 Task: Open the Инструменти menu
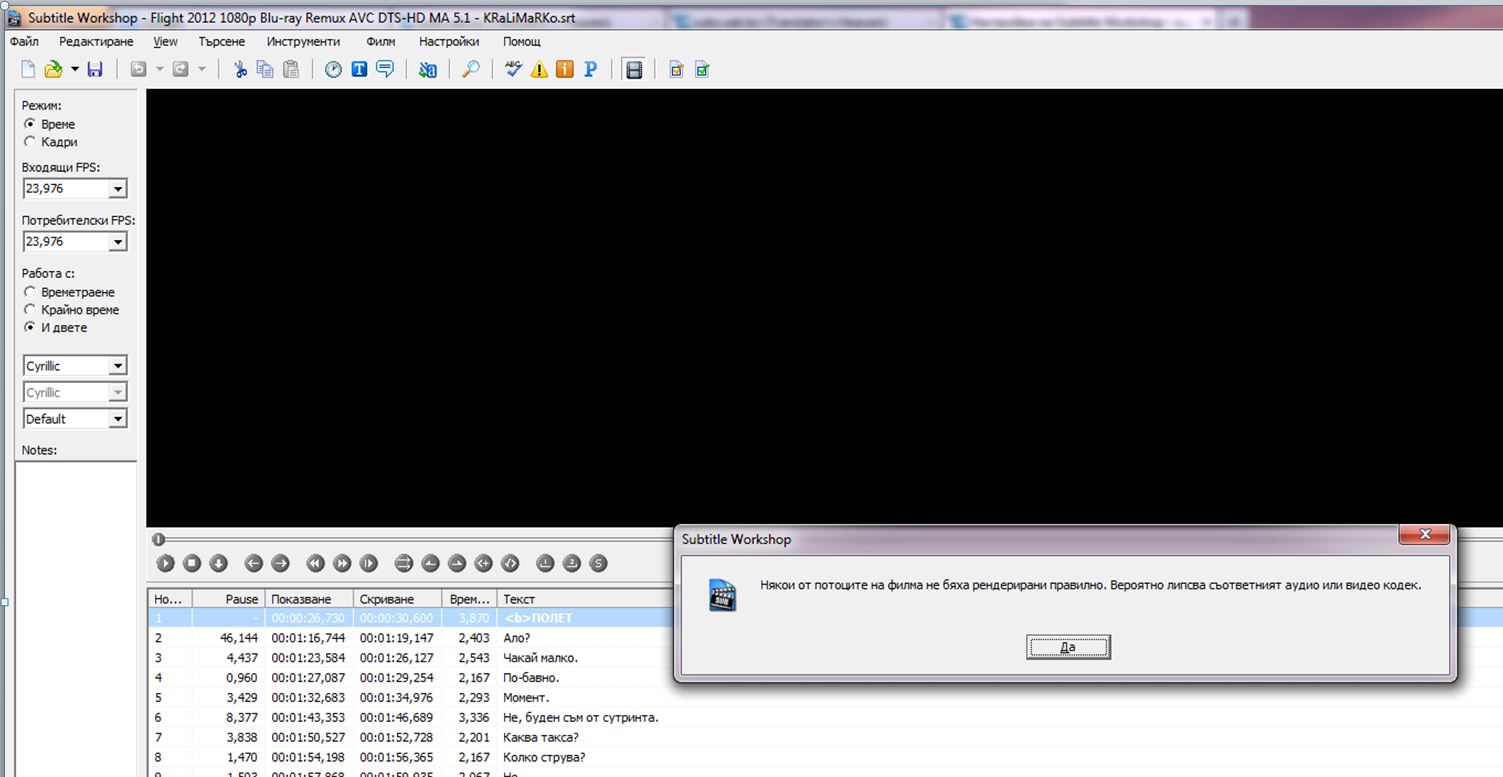[303, 41]
